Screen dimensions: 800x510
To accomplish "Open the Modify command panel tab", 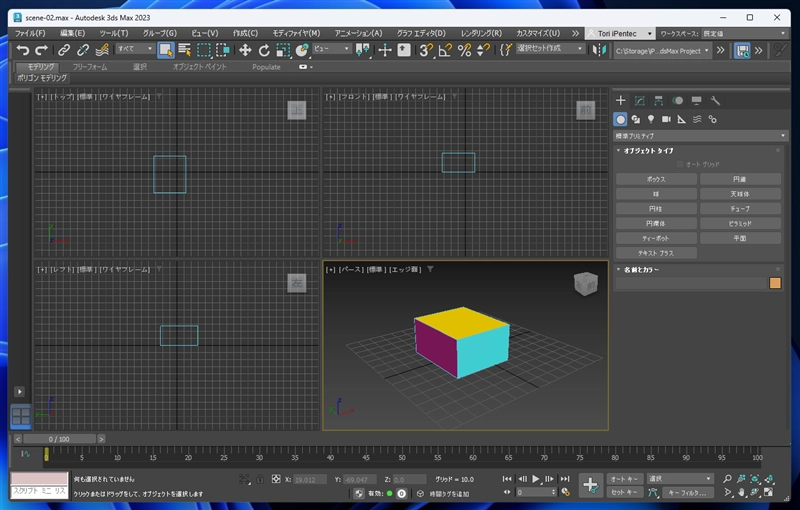I will [639, 100].
